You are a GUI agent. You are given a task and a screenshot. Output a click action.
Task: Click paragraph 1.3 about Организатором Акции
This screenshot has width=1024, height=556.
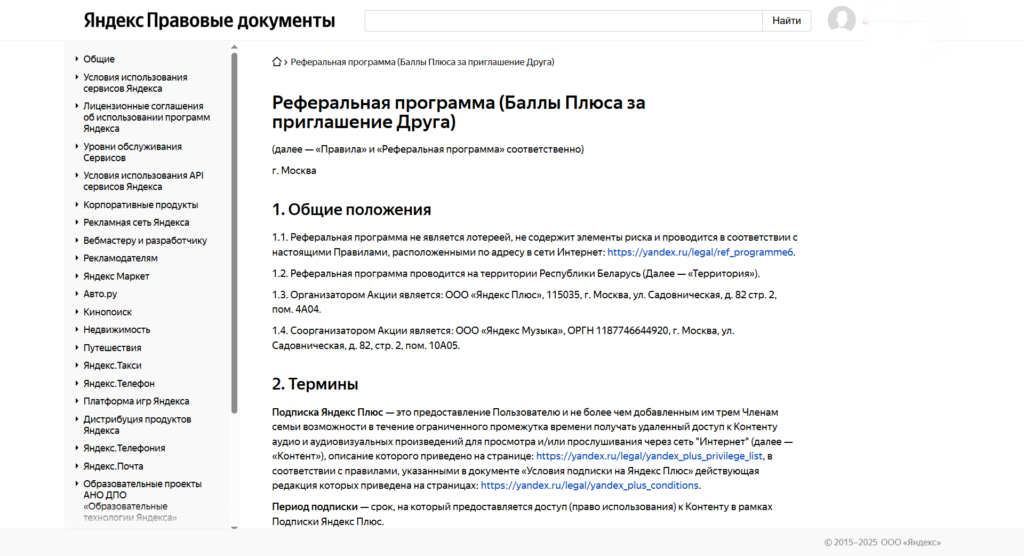524,302
